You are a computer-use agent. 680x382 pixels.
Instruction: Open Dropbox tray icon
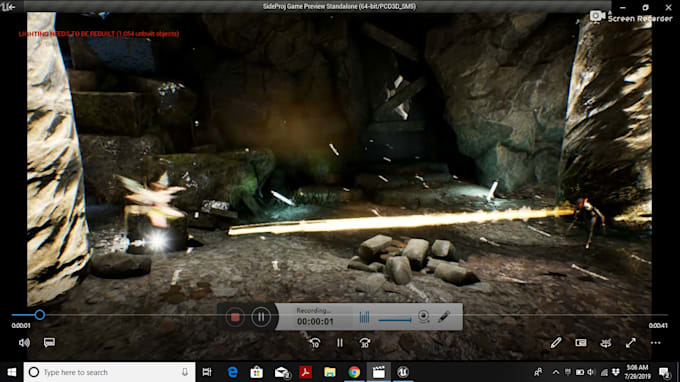pyautogui.click(x=616, y=372)
